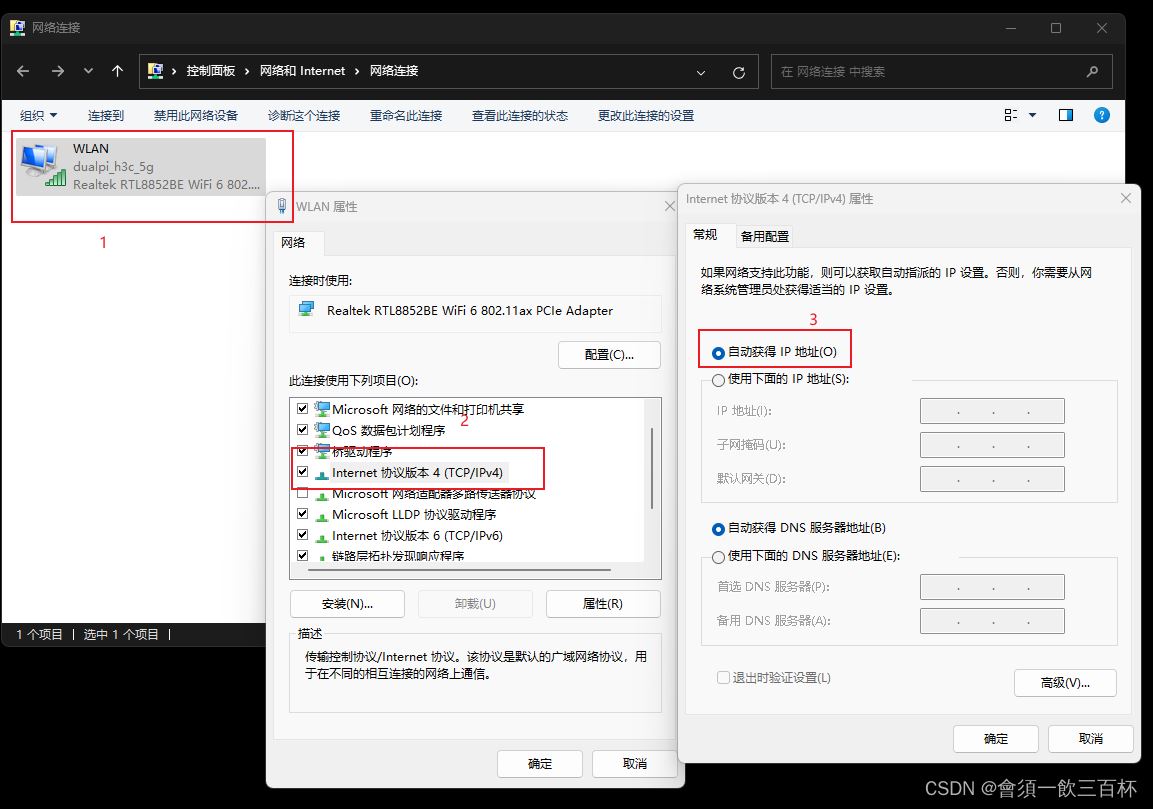This screenshot has width=1153, height=809.
Task: Select the WLAN adapter icon
Action: coord(43,165)
